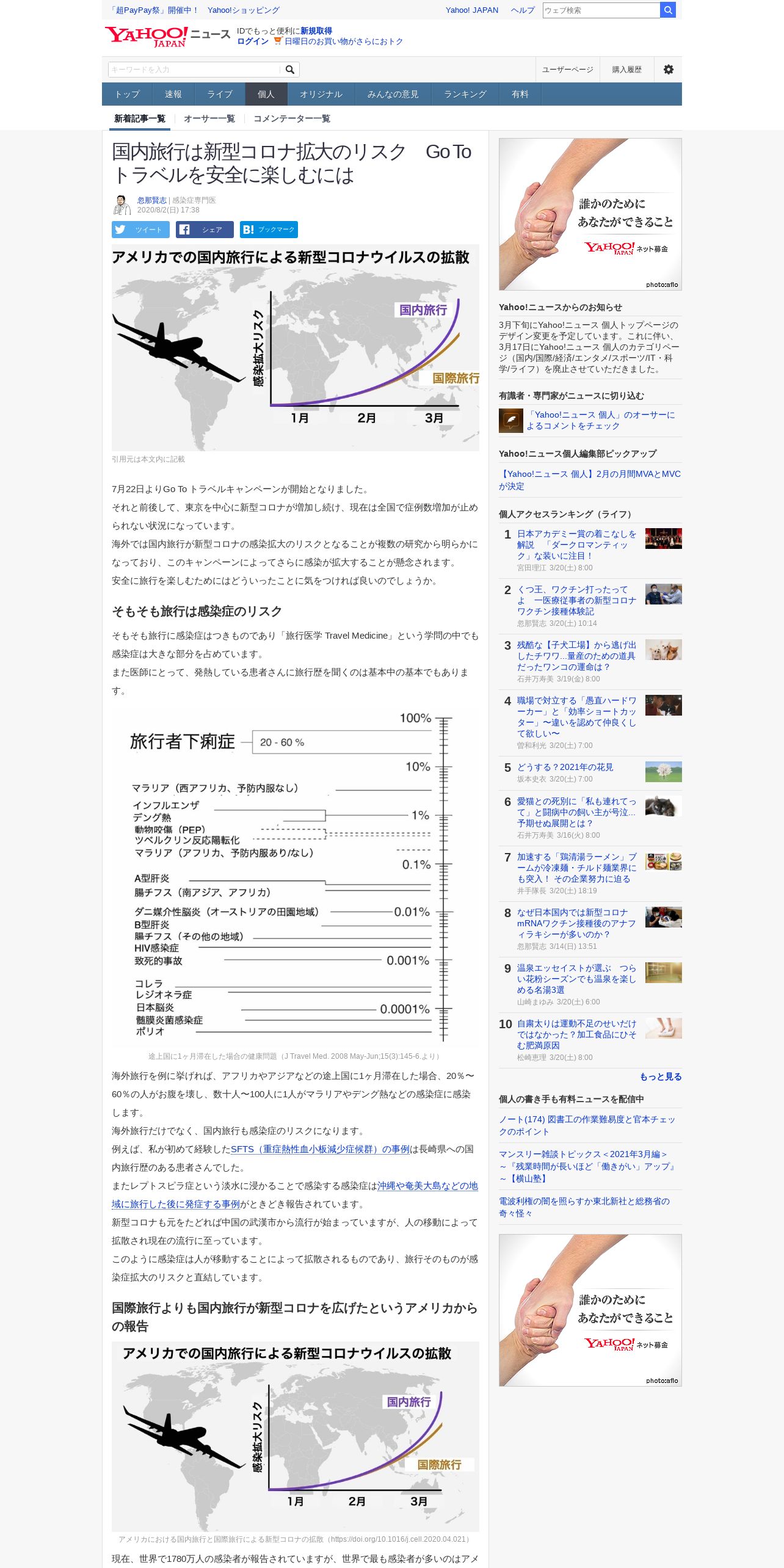Open the ランキング tab
Viewport: 784px width, 1568px height.
click(465, 94)
